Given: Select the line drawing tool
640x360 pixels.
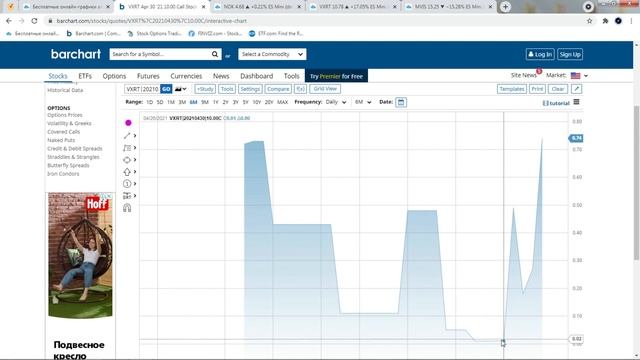Looking at the screenshot, I should [x=127, y=136].
